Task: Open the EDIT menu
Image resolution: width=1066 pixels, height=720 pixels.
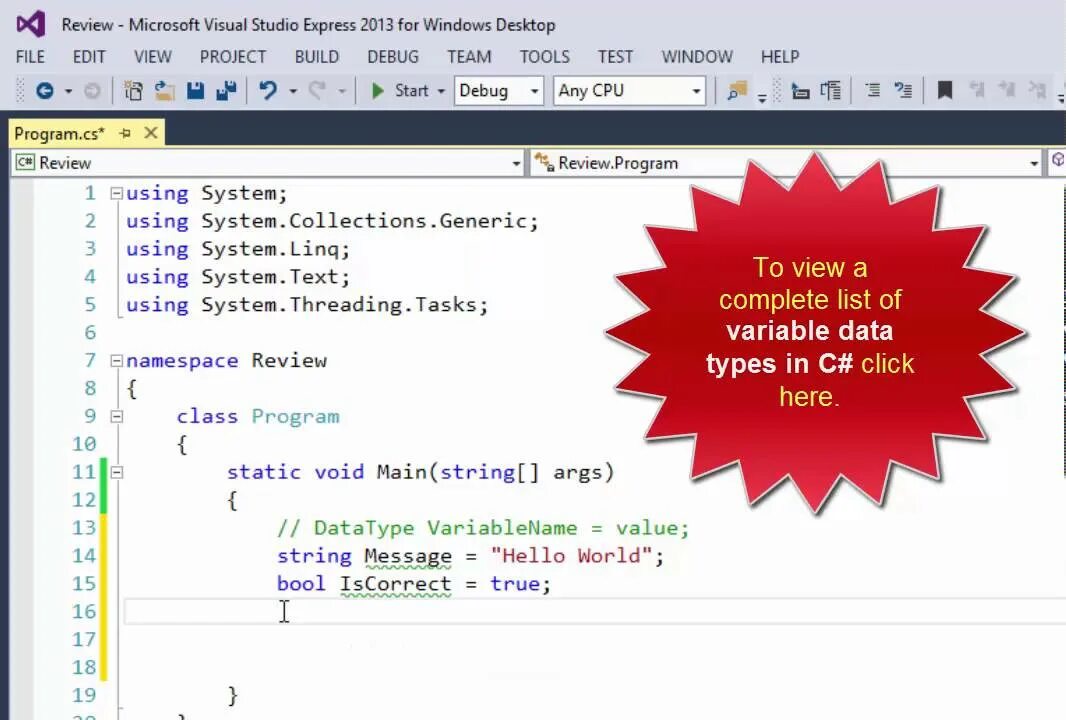Action: click(x=89, y=56)
